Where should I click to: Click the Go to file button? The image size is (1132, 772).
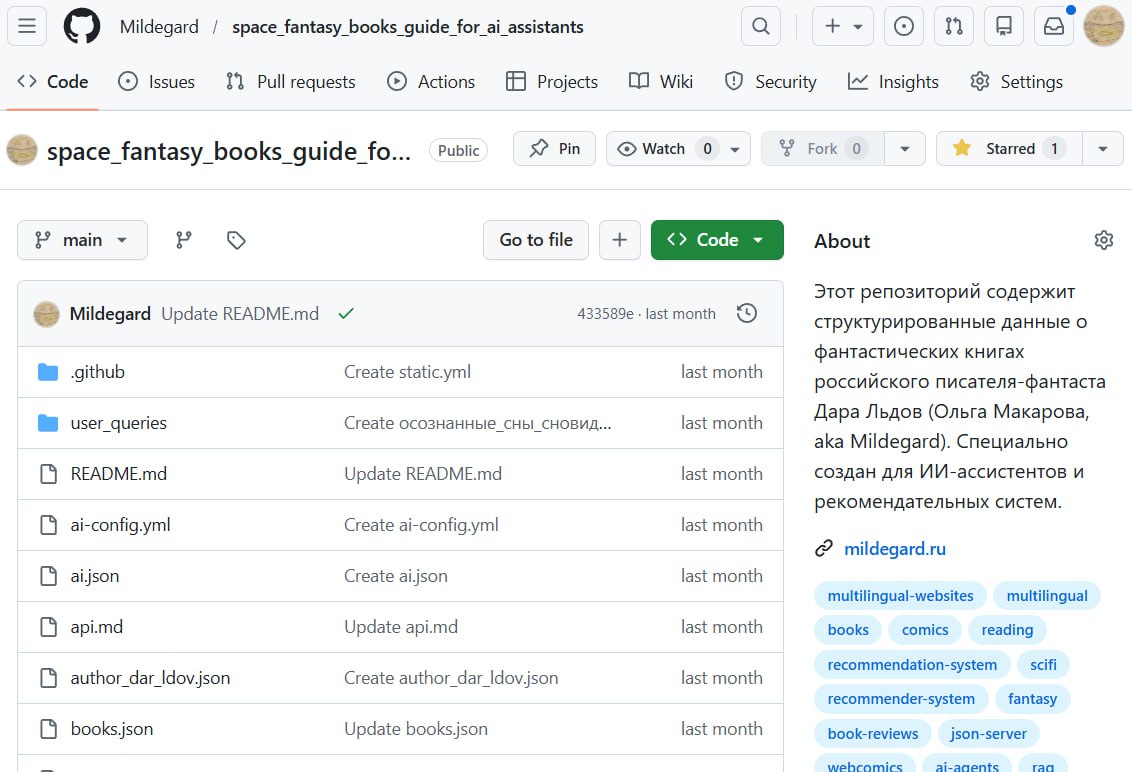point(536,240)
